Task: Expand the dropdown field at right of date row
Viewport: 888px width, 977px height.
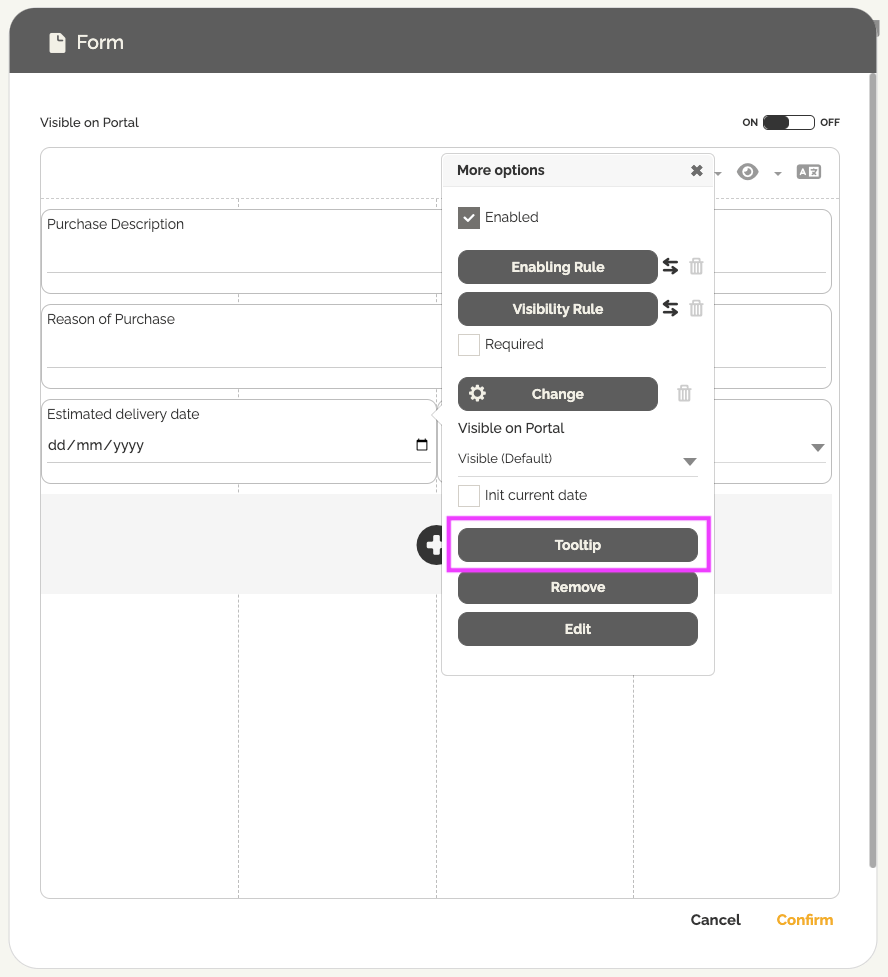Action: click(x=817, y=448)
